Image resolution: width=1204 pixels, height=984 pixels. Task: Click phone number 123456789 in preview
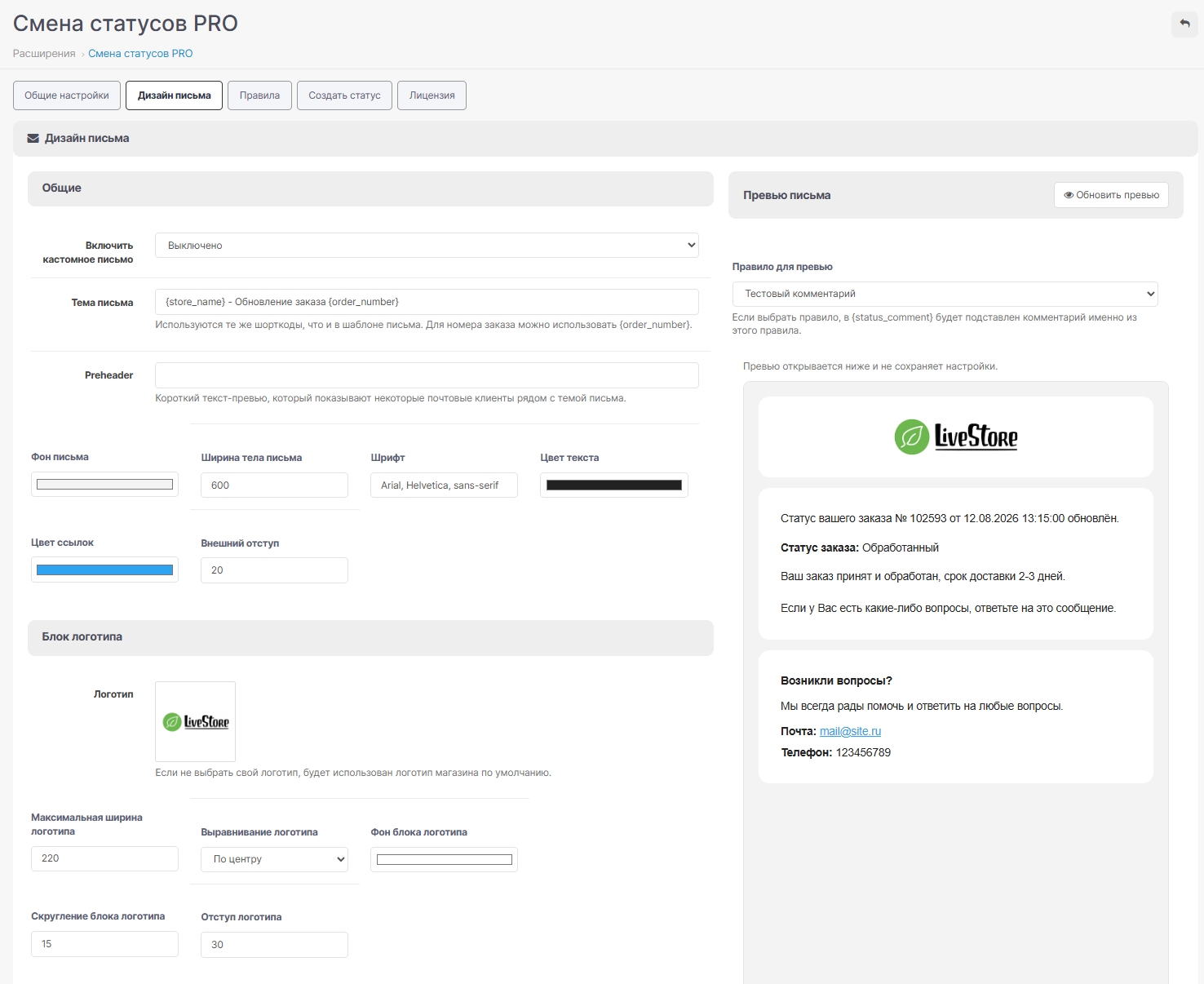[863, 752]
